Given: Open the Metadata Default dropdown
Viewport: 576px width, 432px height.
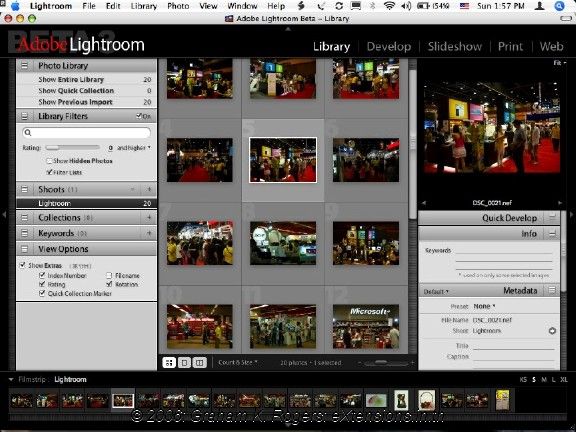Looking at the screenshot, I should click(x=436, y=292).
